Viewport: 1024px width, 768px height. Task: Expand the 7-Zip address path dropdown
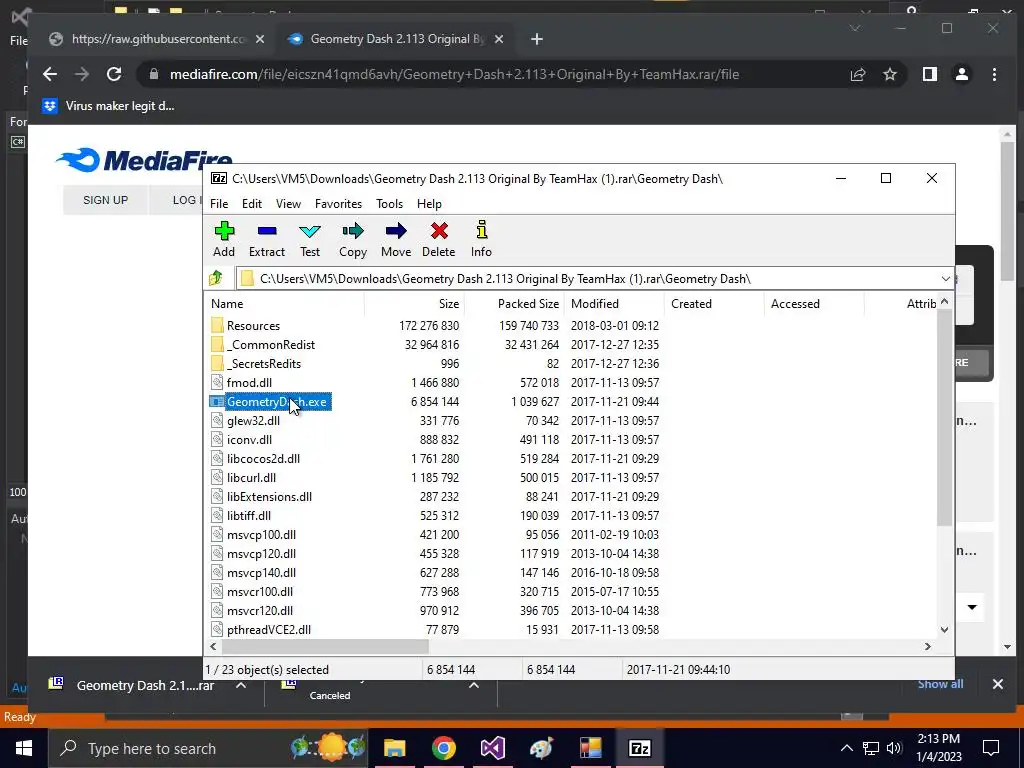tap(945, 279)
